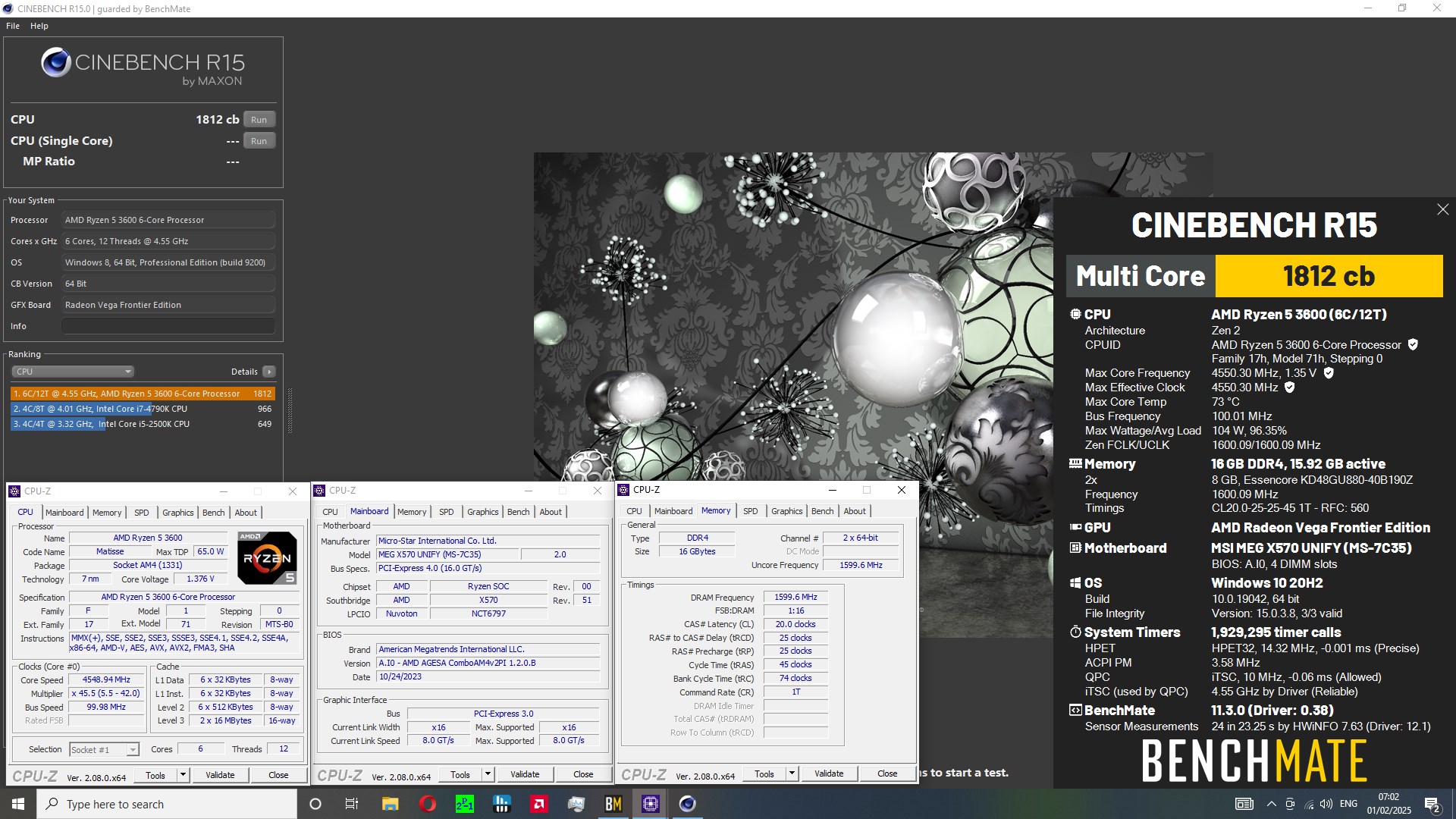1456x819 pixels.
Task: Launch Opera browser from the taskbar
Action: tap(427, 804)
